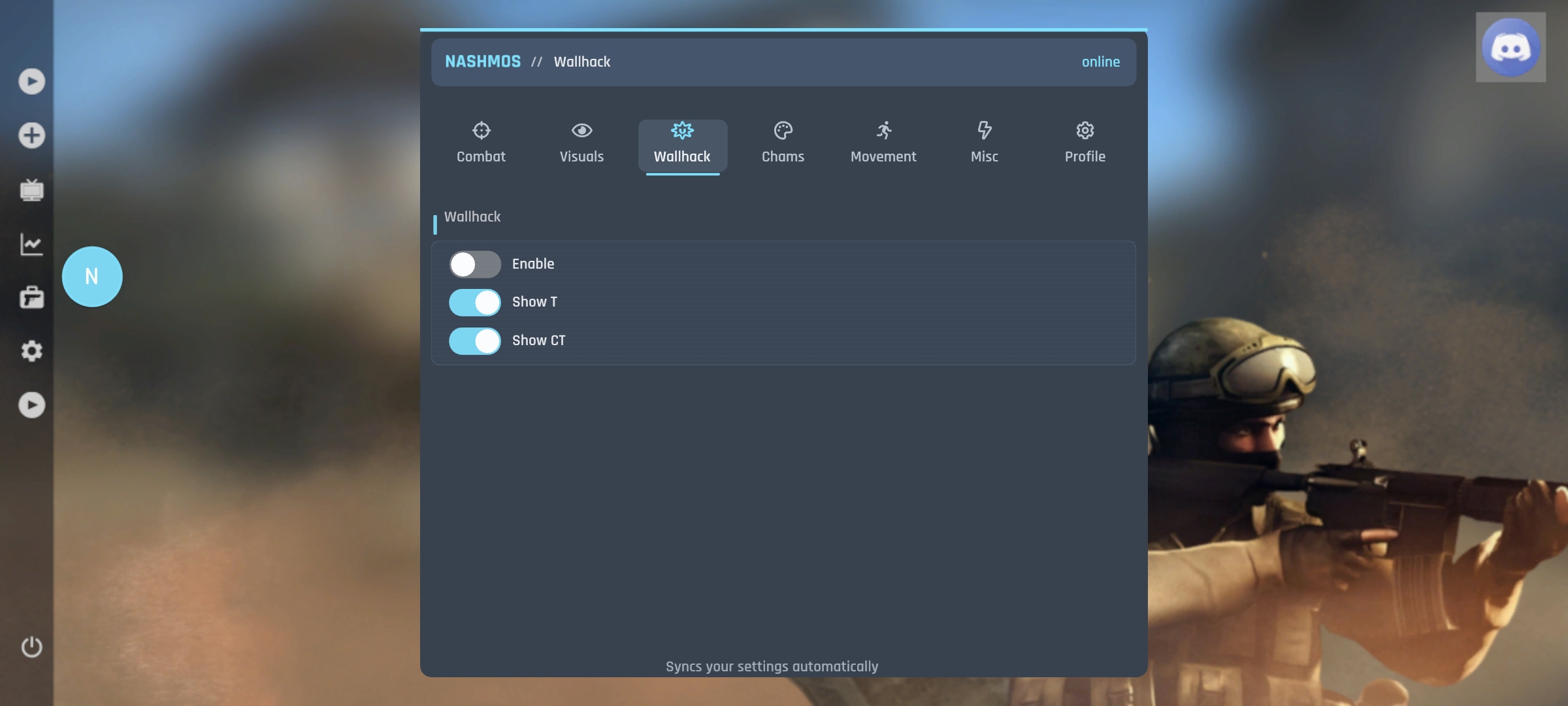The image size is (1568, 706).
Task: Click the Wallhack section heading
Action: [472, 217]
